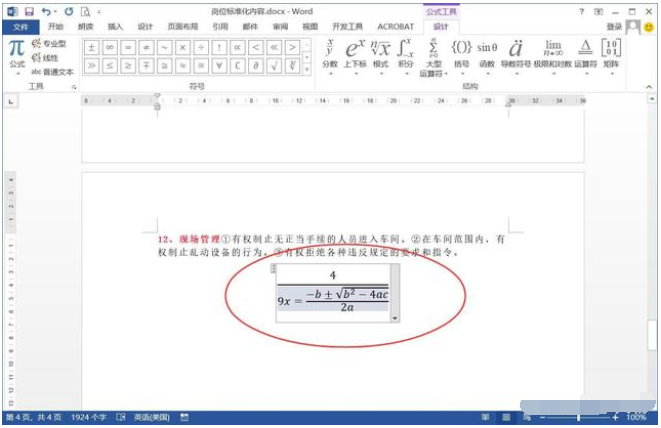
Task: Open the 文件 file menu
Action: (20, 26)
